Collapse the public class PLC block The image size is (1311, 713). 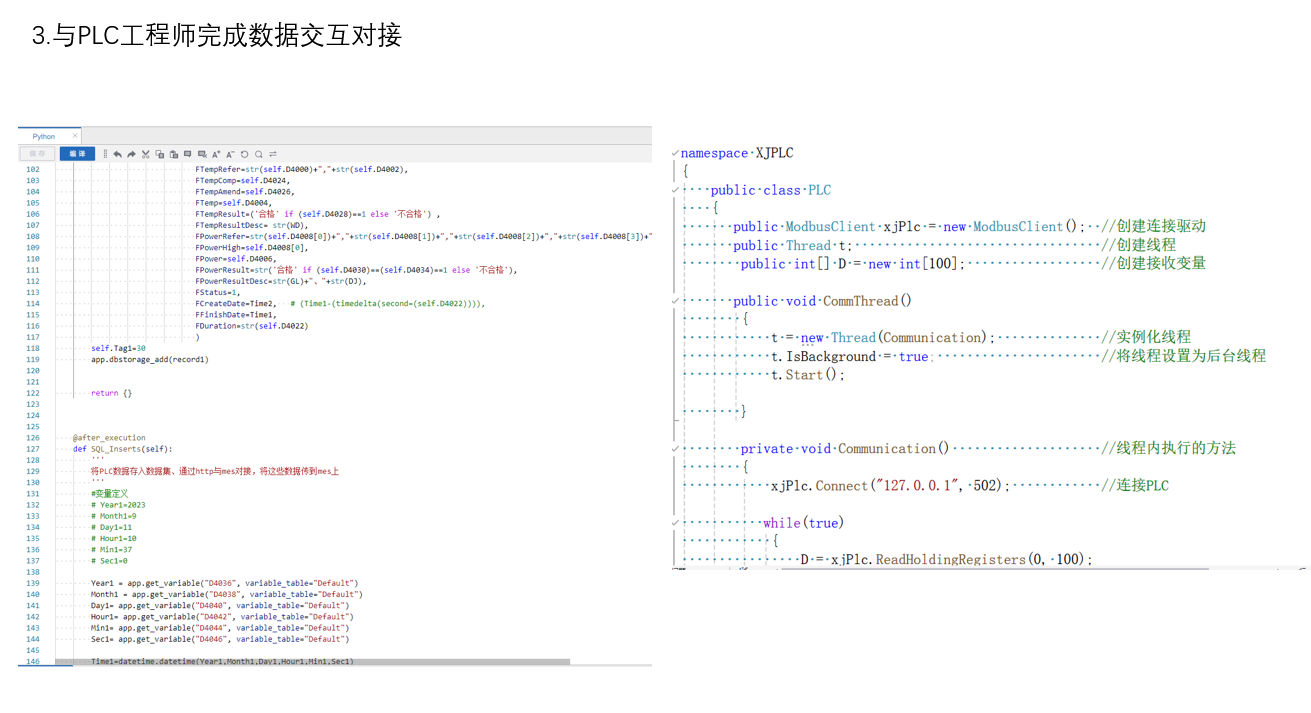(675, 190)
